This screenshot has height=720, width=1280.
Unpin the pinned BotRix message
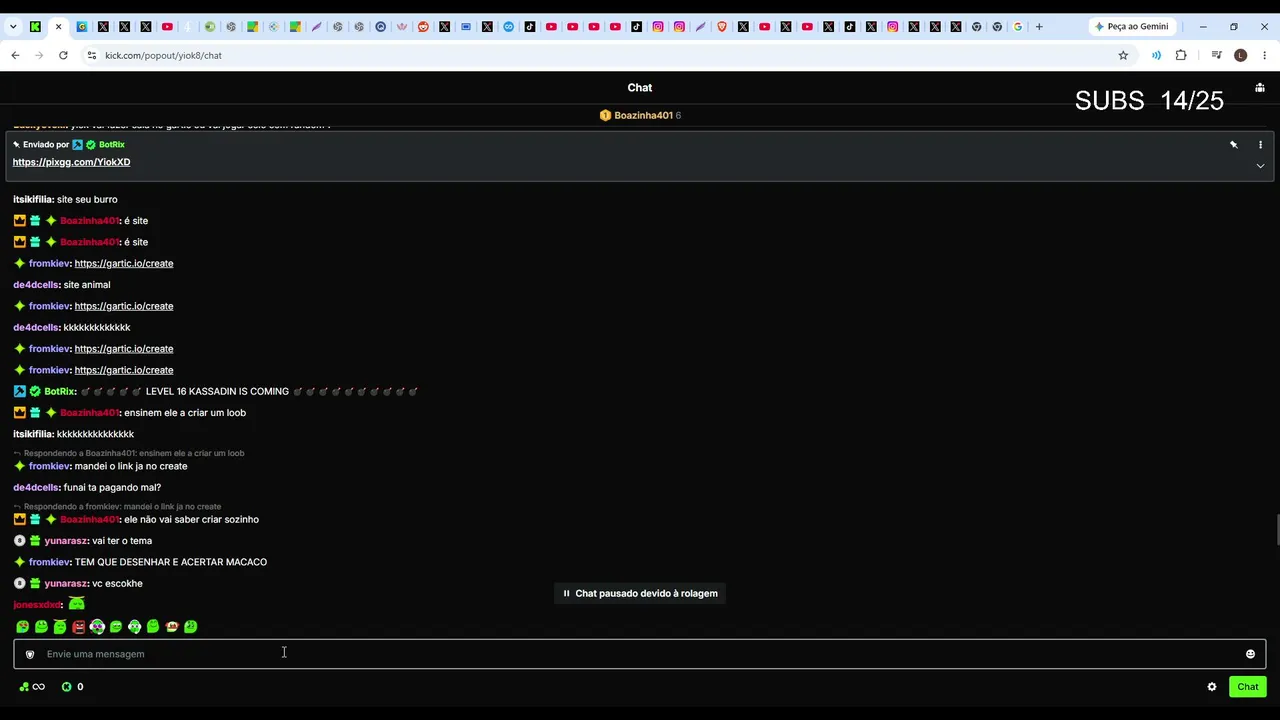point(1234,145)
